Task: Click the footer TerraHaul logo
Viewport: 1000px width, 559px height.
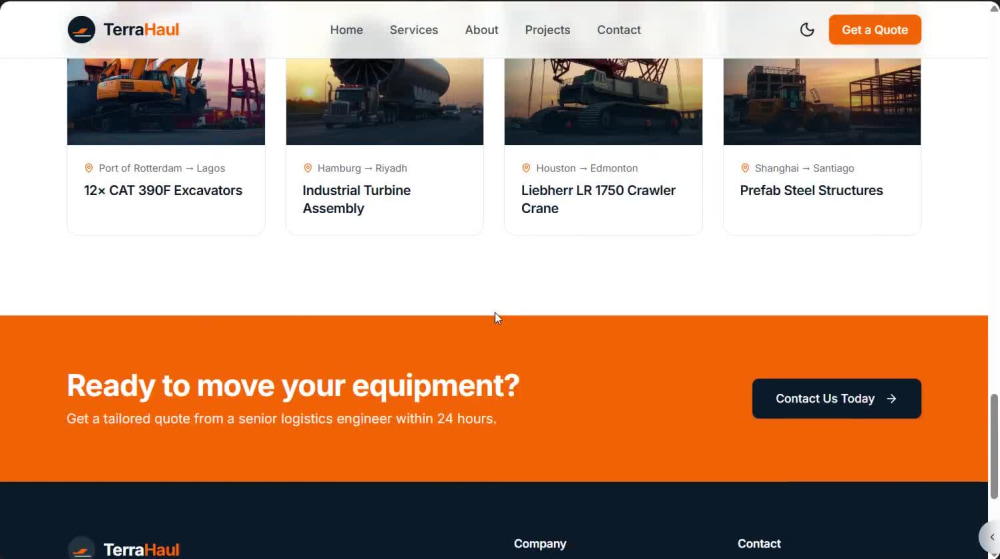Action: (x=123, y=549)
